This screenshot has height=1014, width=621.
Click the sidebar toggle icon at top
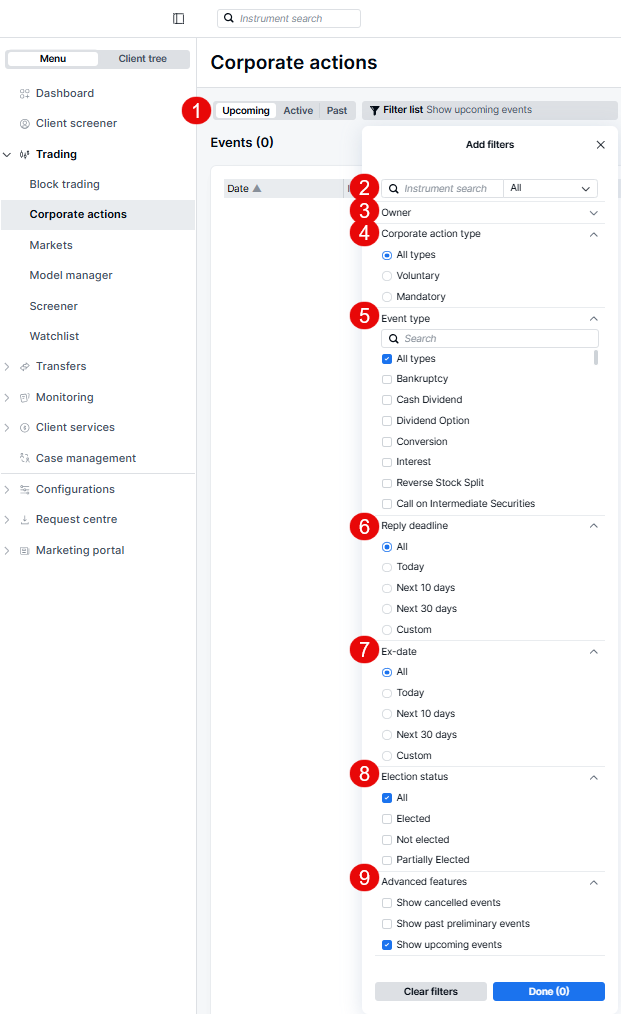click(178, 18)
